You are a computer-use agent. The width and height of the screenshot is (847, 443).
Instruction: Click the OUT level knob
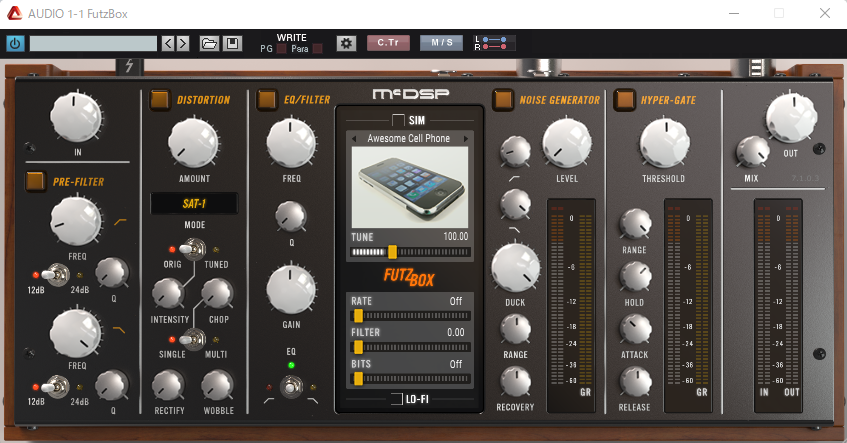click(791, 117)
